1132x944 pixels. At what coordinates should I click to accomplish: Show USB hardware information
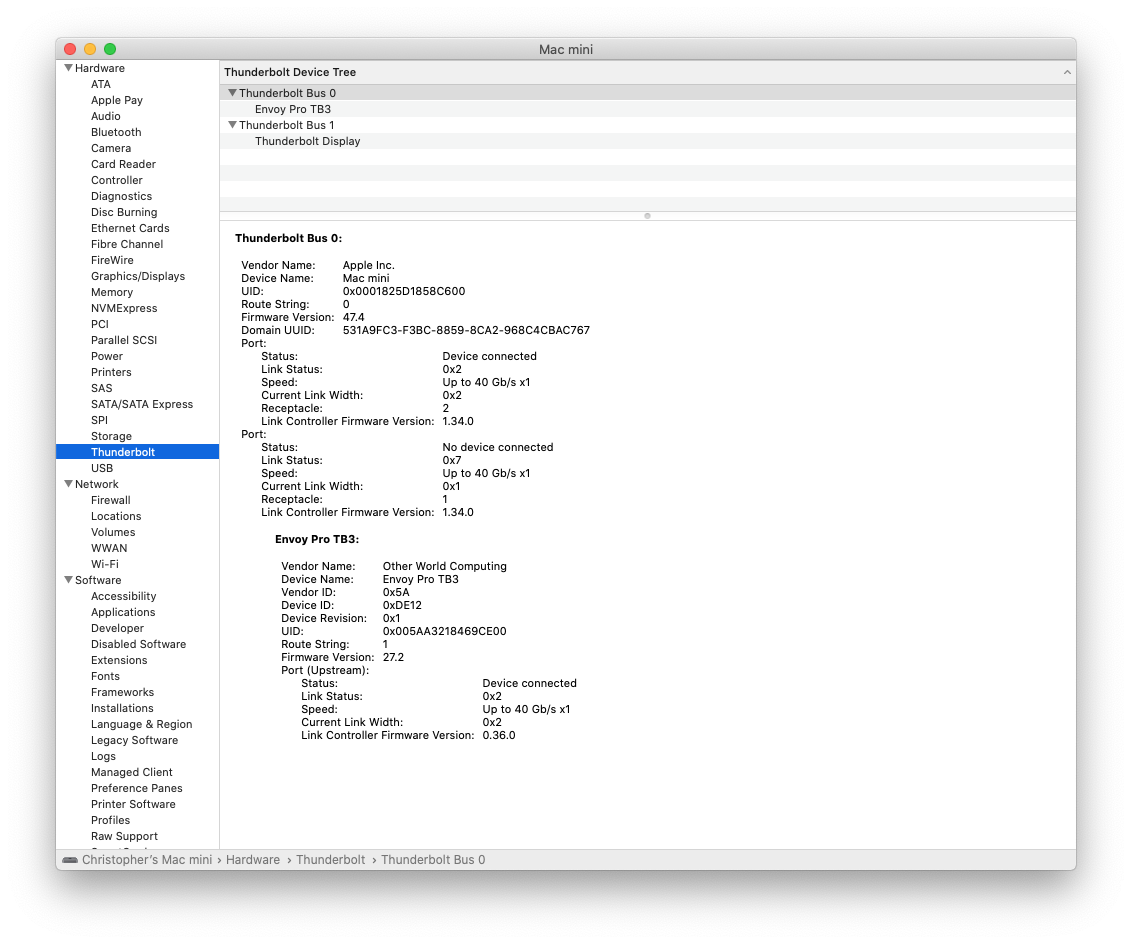(102, 468)
